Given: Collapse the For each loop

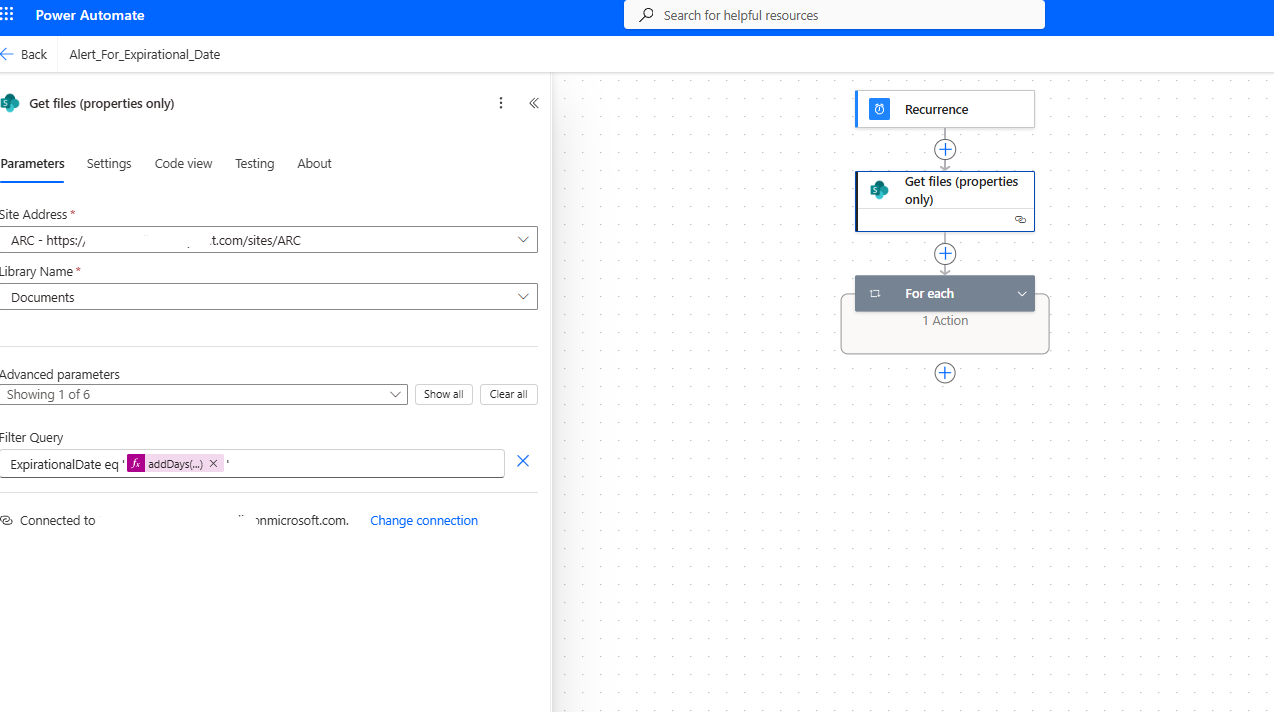Looking at the screenshot, I should [x=1022, y=294].
